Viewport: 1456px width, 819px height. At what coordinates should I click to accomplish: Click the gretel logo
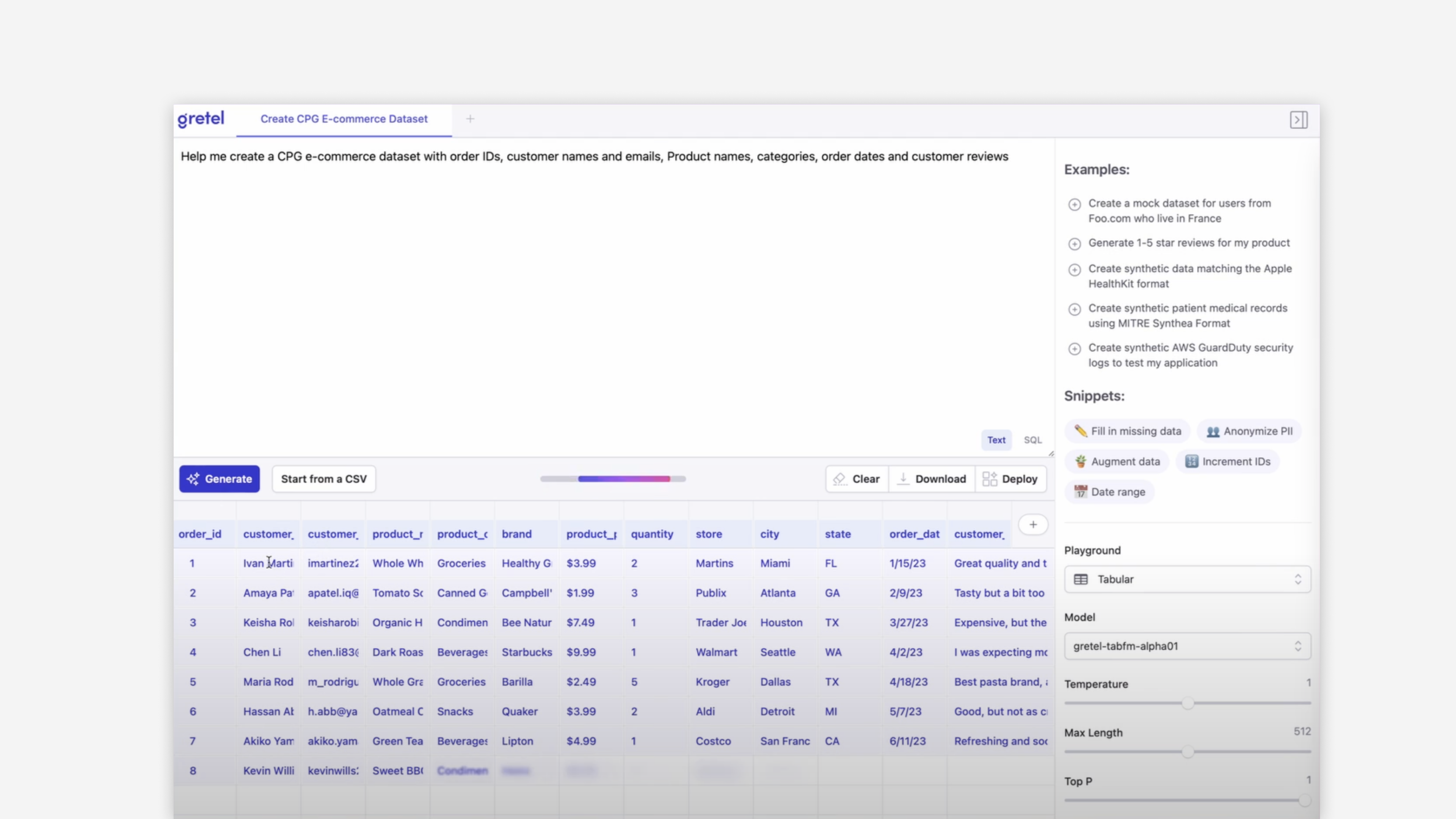(x=201, y=119)
